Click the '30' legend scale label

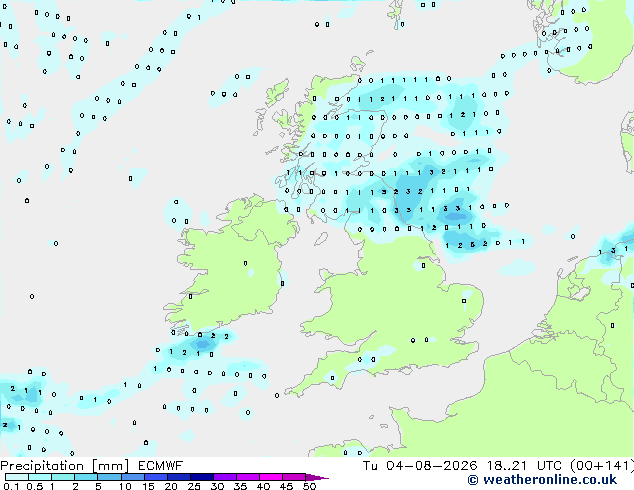click(x=217, y=486)
